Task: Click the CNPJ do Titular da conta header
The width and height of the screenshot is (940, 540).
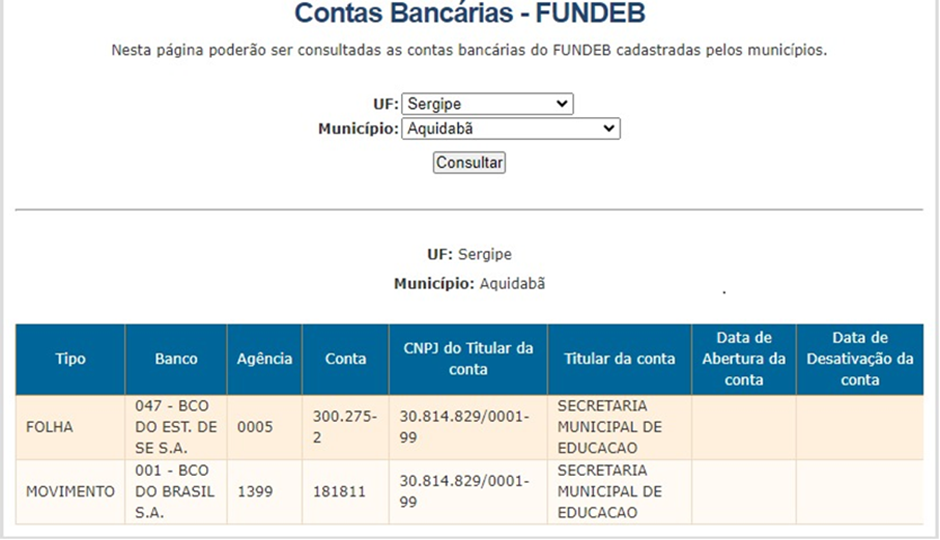Action: pos(468,359)
